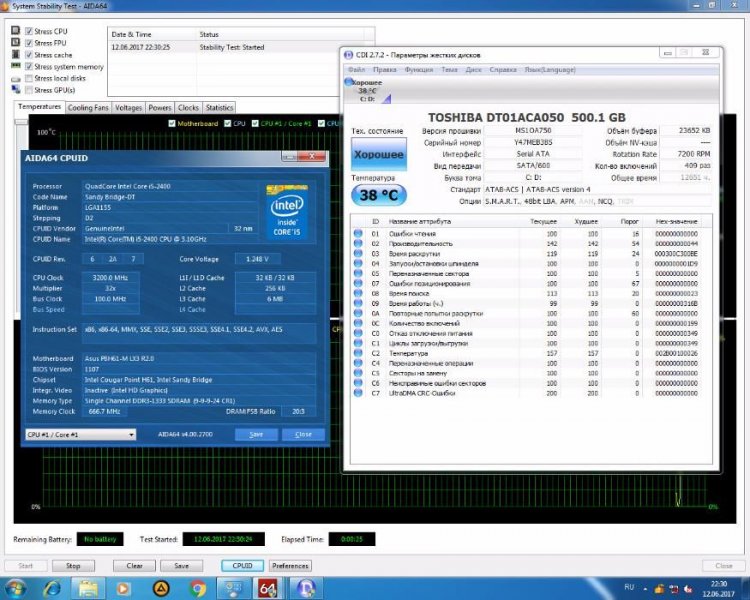This screenshot has height=600, width=750.
Task: Toggle Motherboard graph legend checkbox
Action: (x=172, y=123)
